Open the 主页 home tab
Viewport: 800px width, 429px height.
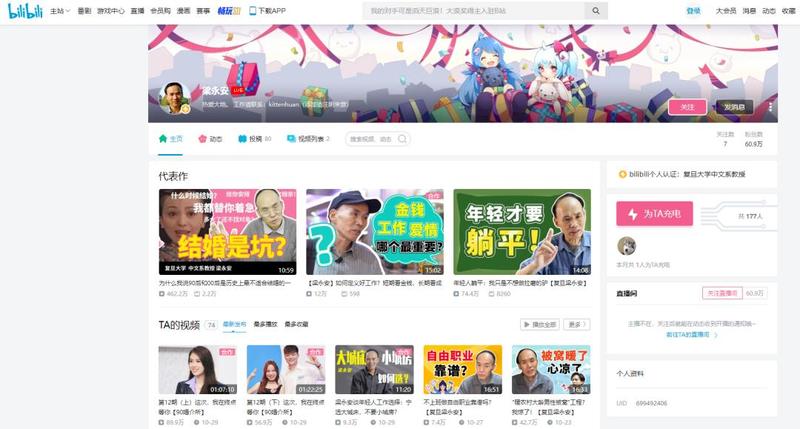coord(171,139)
